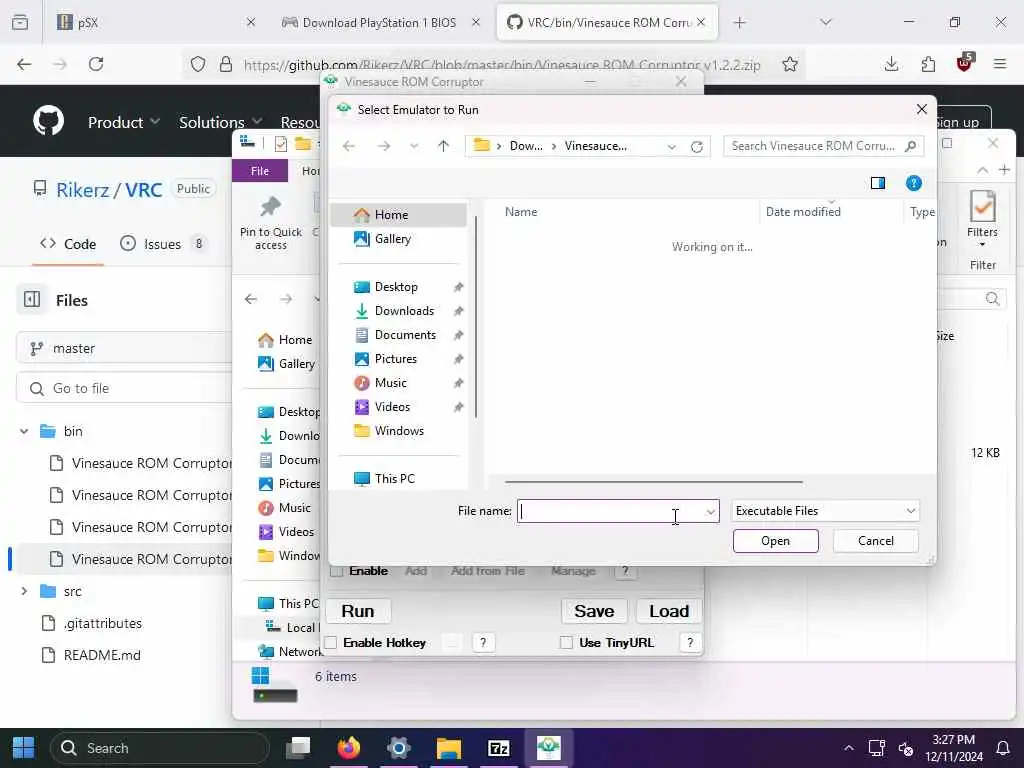Open the Firefox downloads panel

click(x=891, y=64)
